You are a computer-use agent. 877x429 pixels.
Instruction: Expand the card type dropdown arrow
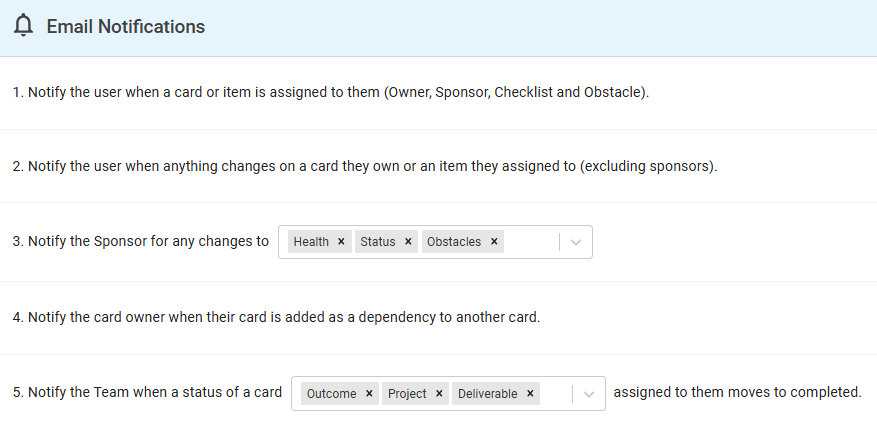click(588, 394)
